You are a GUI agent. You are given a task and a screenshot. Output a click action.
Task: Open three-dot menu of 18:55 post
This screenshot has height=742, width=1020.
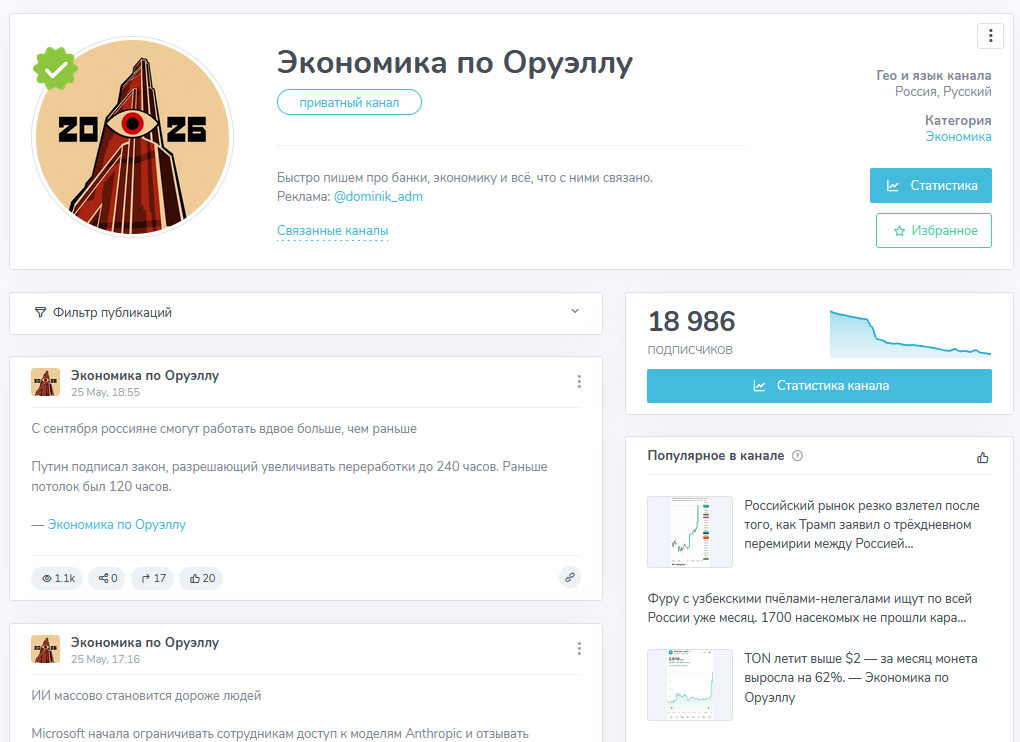coord(579,382)
